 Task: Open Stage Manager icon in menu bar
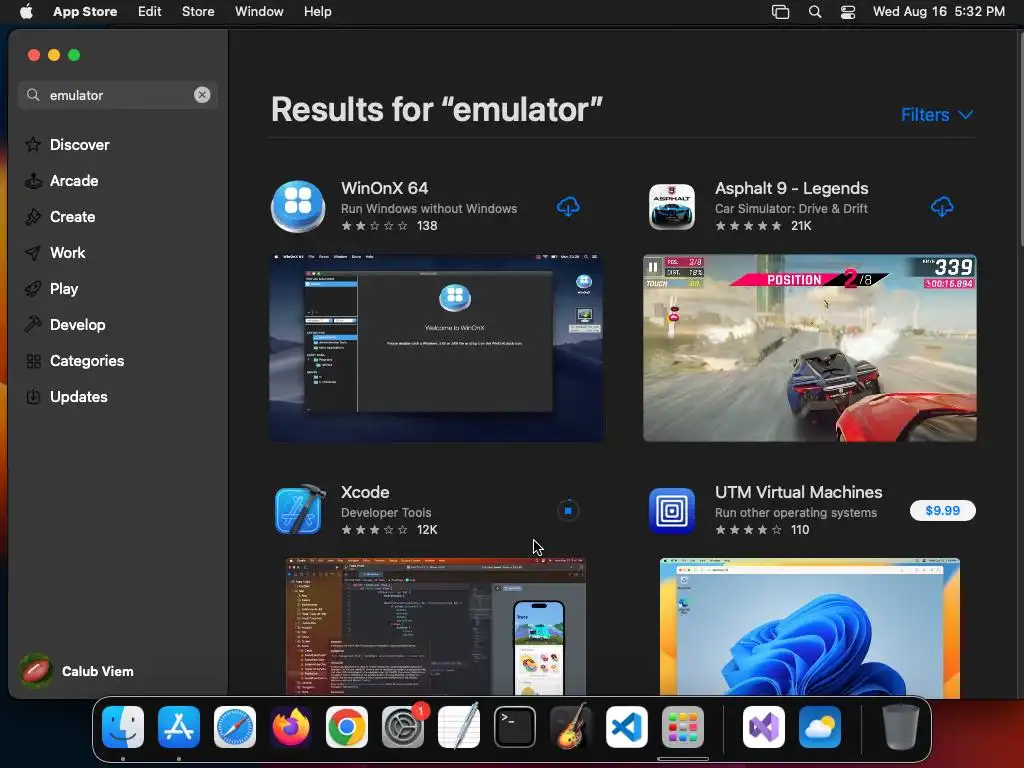[780, 11]
